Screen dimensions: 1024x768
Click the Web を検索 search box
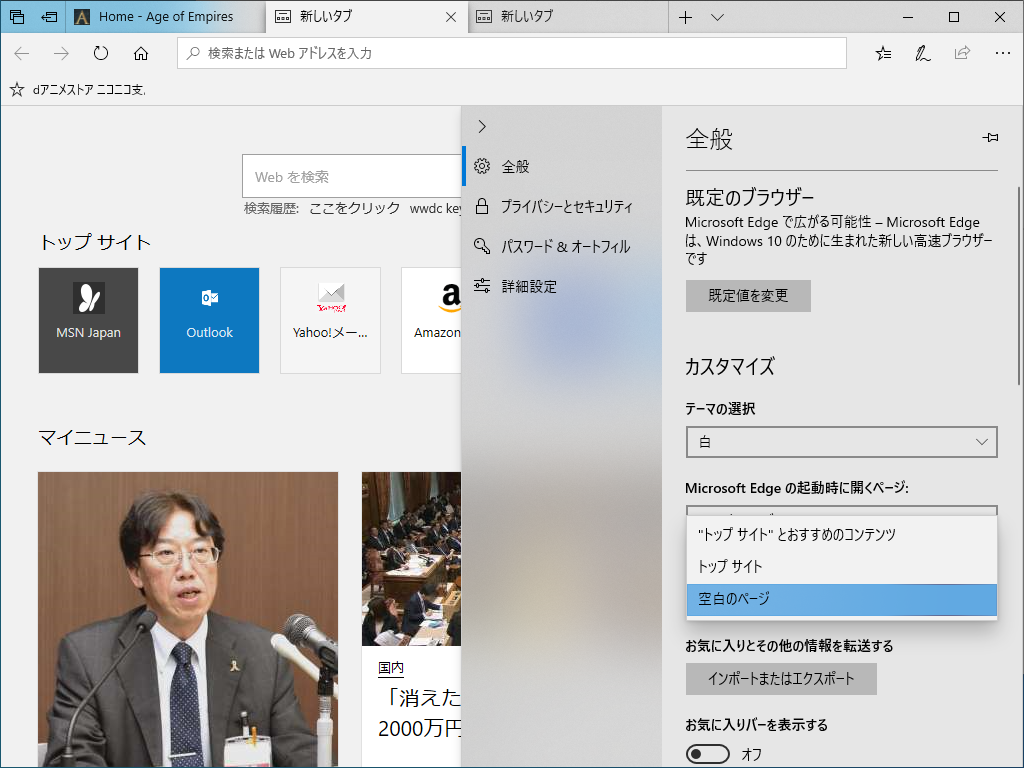click(351, 176)
